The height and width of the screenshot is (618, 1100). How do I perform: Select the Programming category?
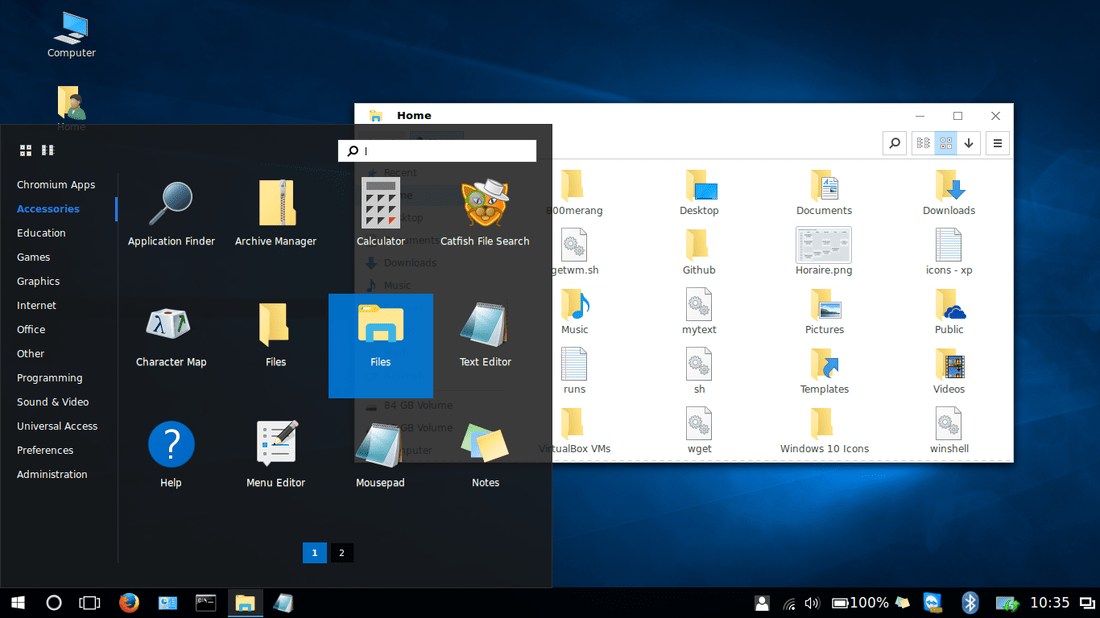[51, 377]
